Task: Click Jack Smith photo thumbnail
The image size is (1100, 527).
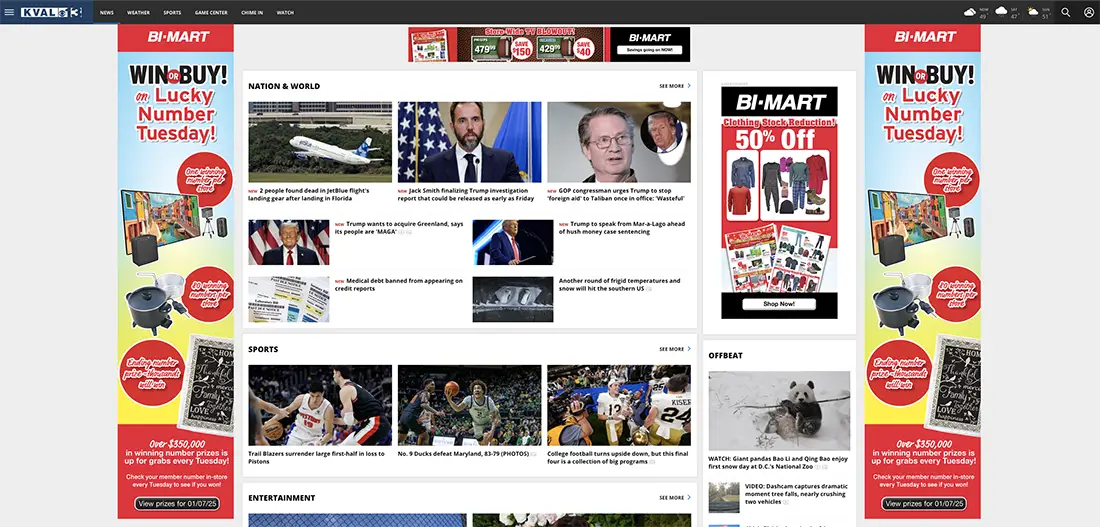Action: 469,142
